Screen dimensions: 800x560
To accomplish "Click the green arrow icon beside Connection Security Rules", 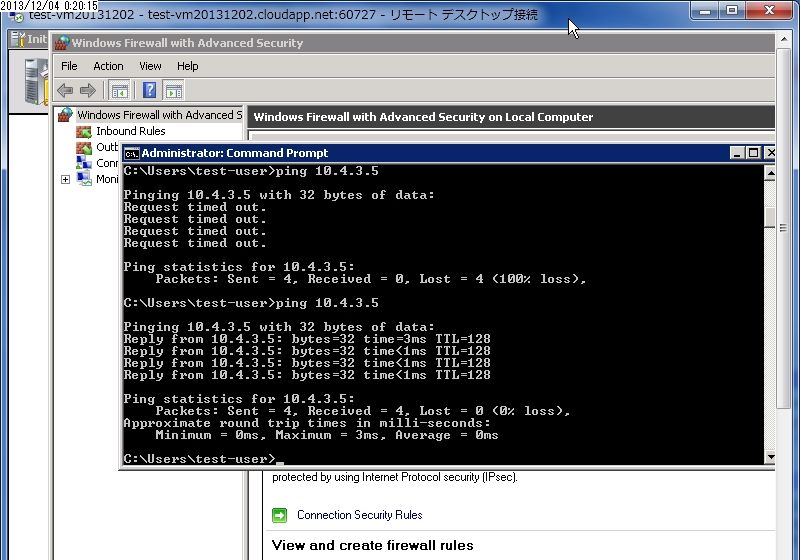I will [x=280, y=515].
